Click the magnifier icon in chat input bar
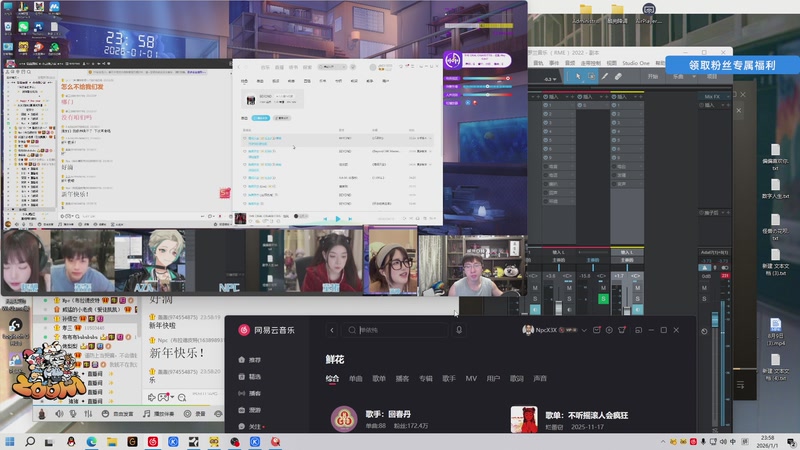Screen dimensions: 800x450 pos(182,397)
